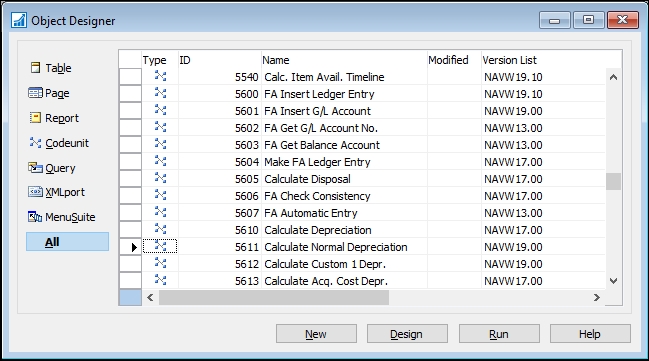This screenshot has width=649, height=361.
Task: Show XMLport objects in the sidebar
Action: (x=56, y=192)
